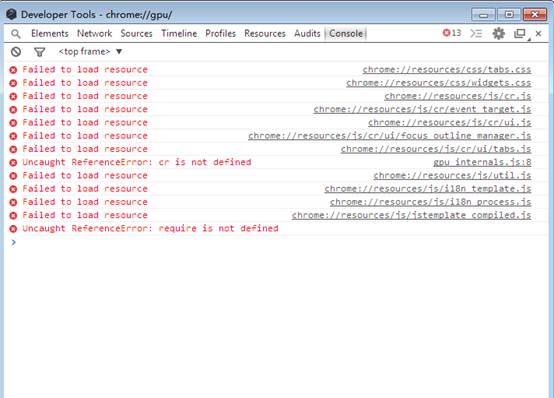The width and height of the screenshot is (554, 398).
Task: Follow the chrome://resources/js/cr.js link
Action: tap(458, 96)
